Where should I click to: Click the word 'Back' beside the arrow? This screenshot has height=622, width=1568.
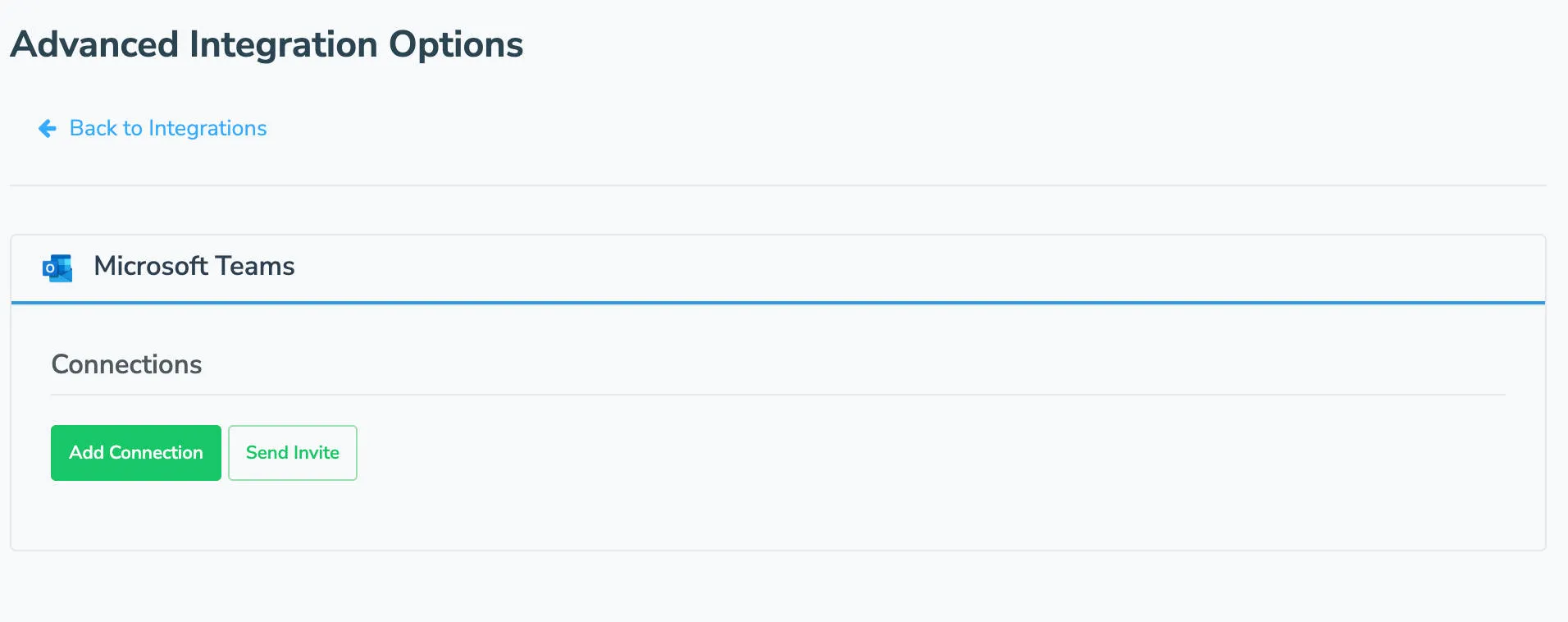pos(93,129)
